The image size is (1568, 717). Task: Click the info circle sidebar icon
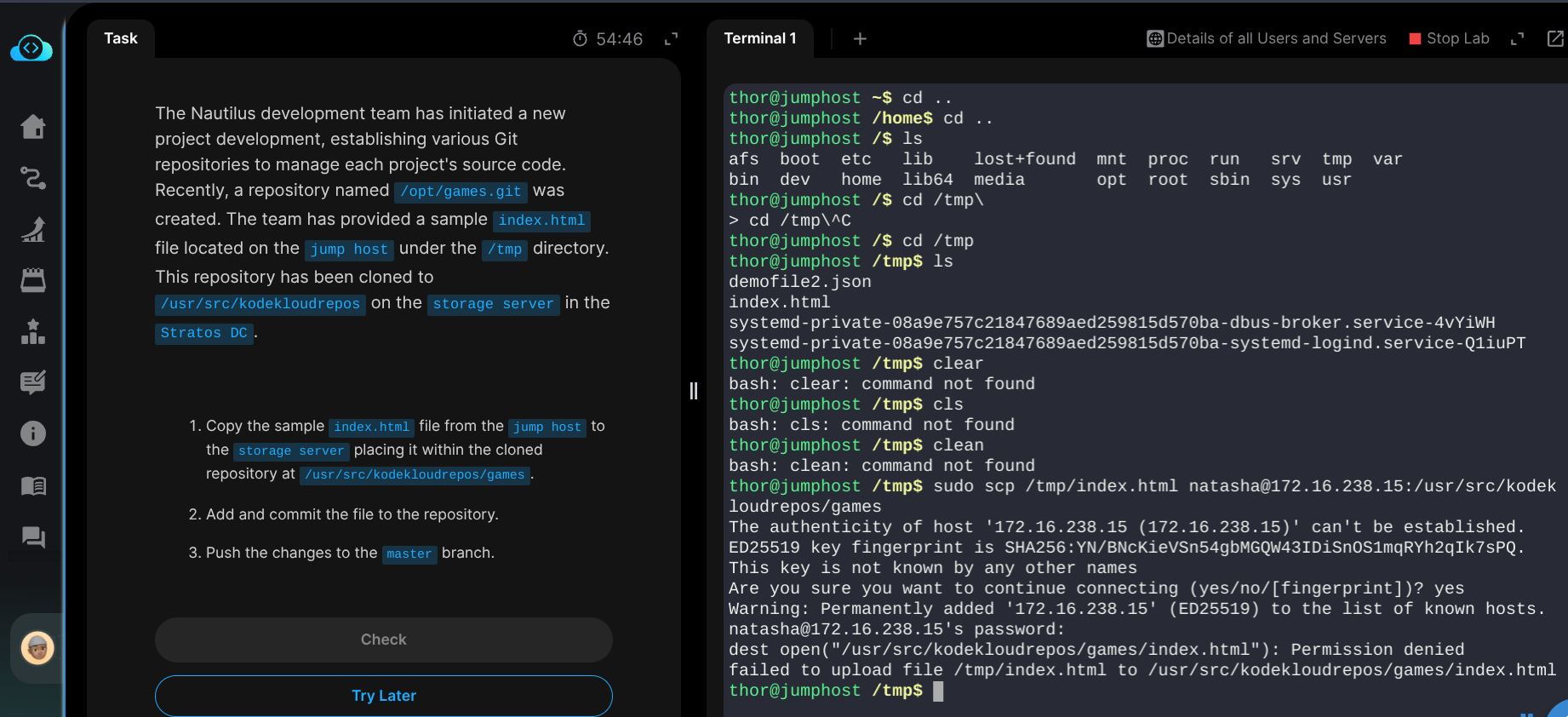tap(33, 433)
